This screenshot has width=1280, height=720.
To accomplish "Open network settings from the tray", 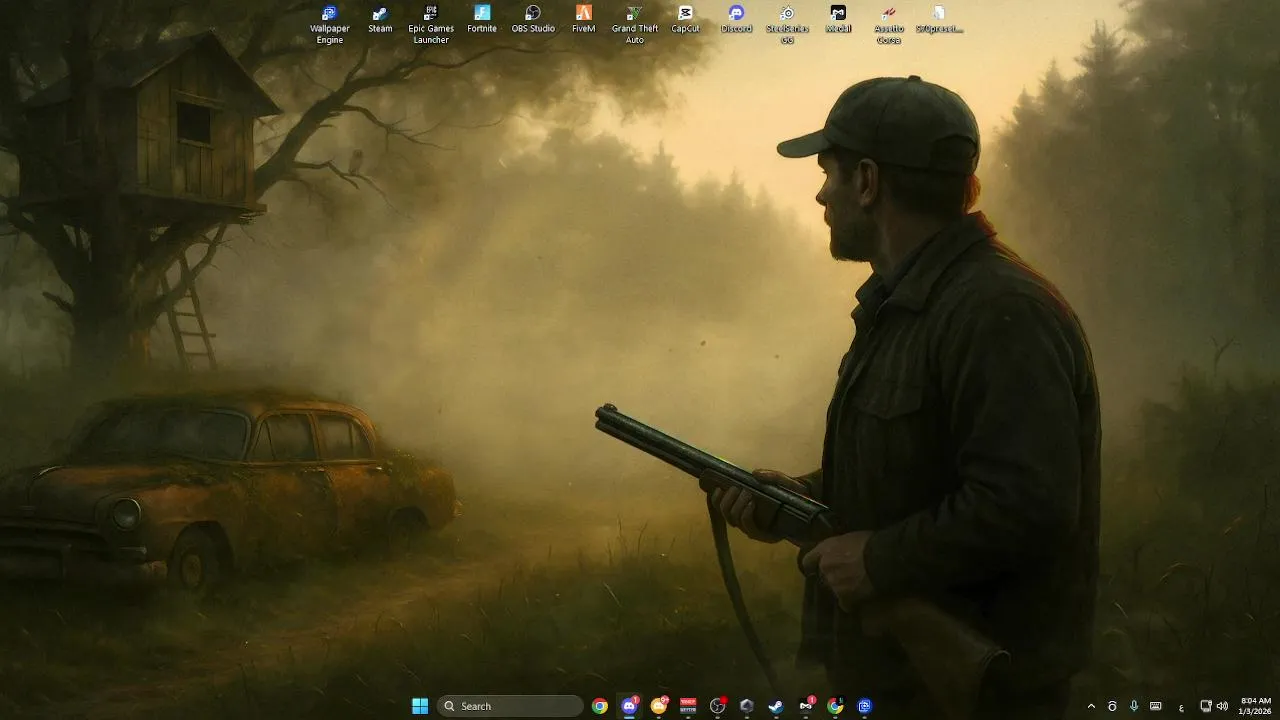I will 1206,706.
